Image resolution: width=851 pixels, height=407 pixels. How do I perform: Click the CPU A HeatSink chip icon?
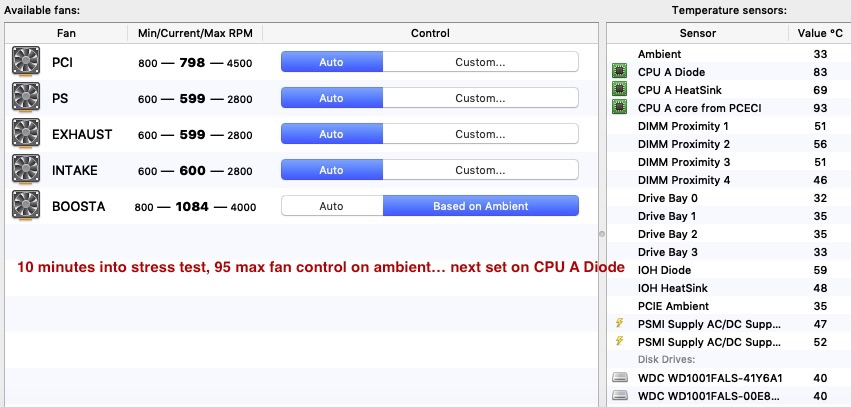(x=620, y=90)
